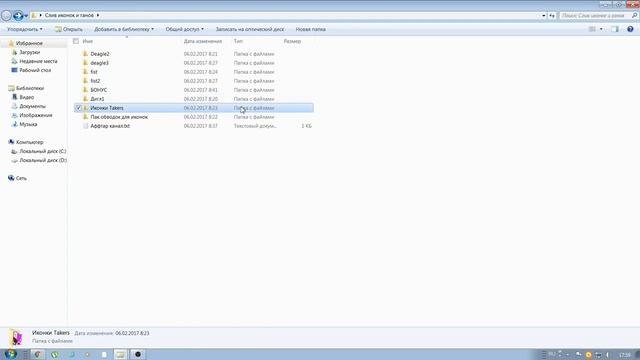The width and height of the screenshot is (640, 360).
Task: Expand the address bar history dropdown
Action: (x=544, y=16)
